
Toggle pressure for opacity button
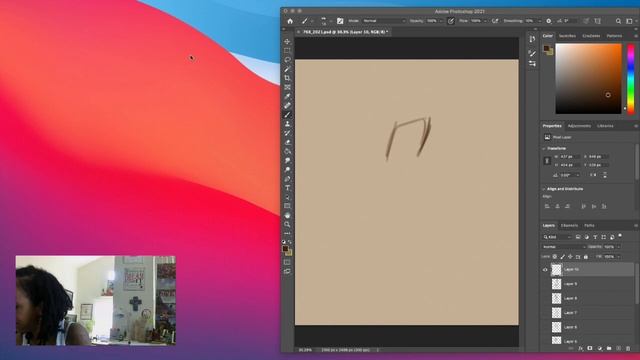(451, 21)
